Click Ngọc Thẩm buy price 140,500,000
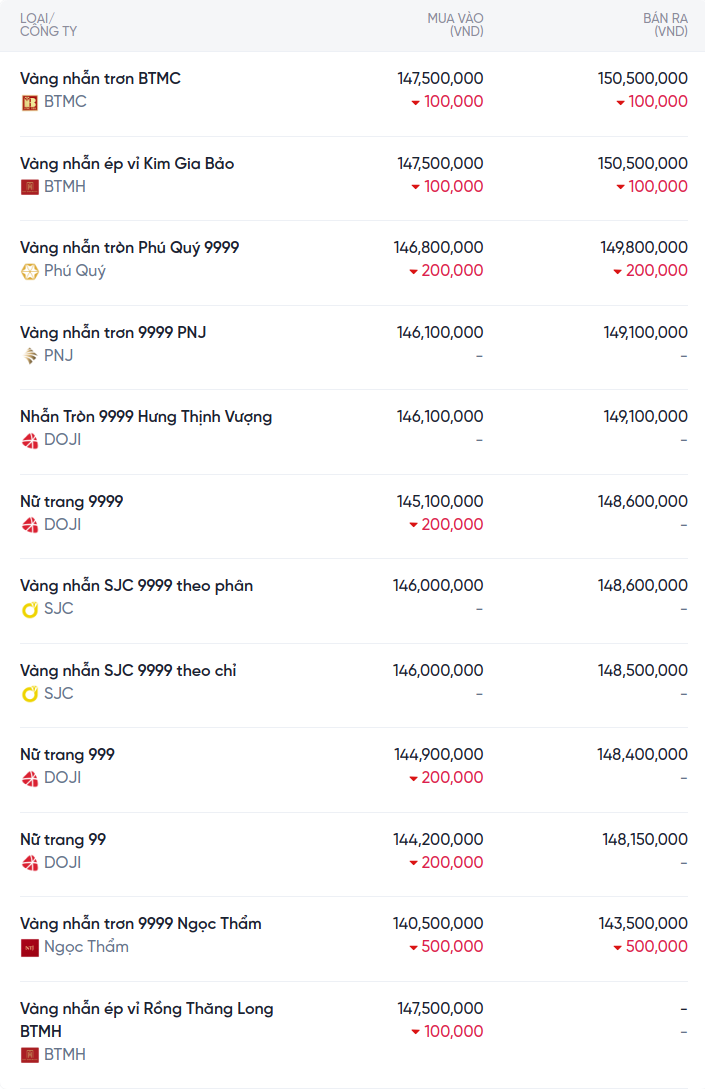 439,923
